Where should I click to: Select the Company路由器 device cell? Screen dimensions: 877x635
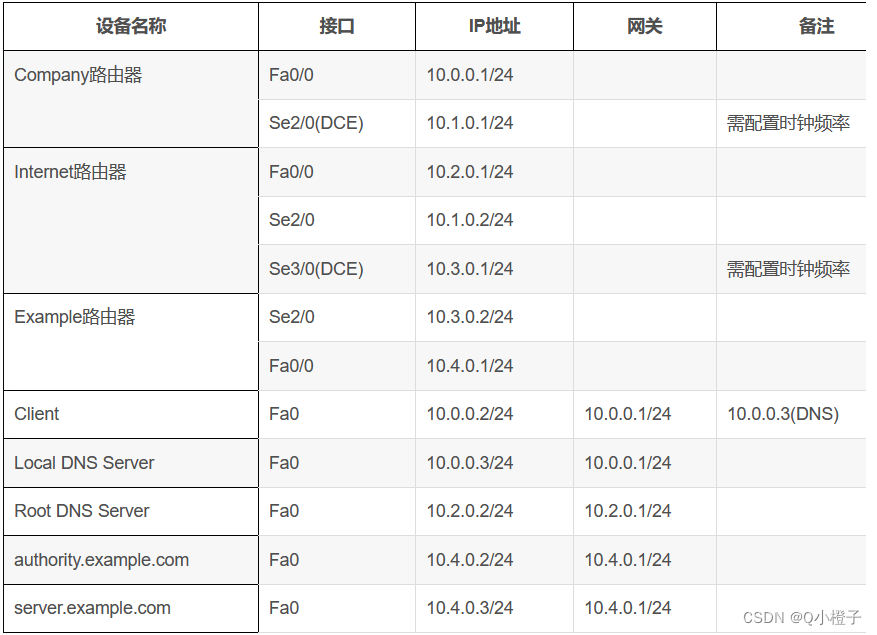[x=131, y=99]
